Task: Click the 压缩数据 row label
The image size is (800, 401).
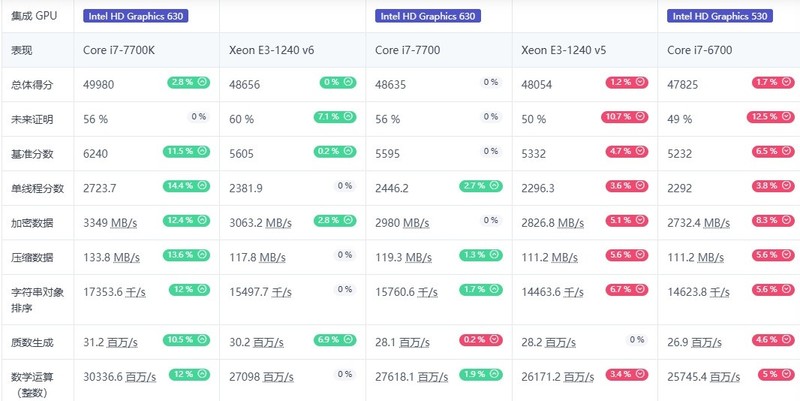Action: (32, 258)
